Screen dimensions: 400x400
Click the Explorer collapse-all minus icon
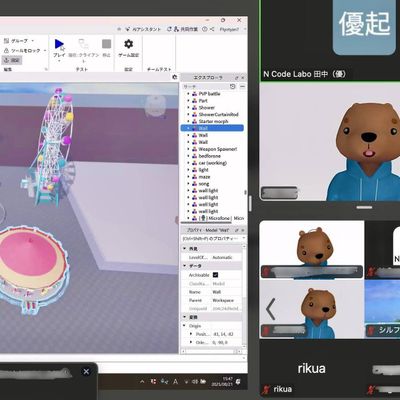coord(242,86)
